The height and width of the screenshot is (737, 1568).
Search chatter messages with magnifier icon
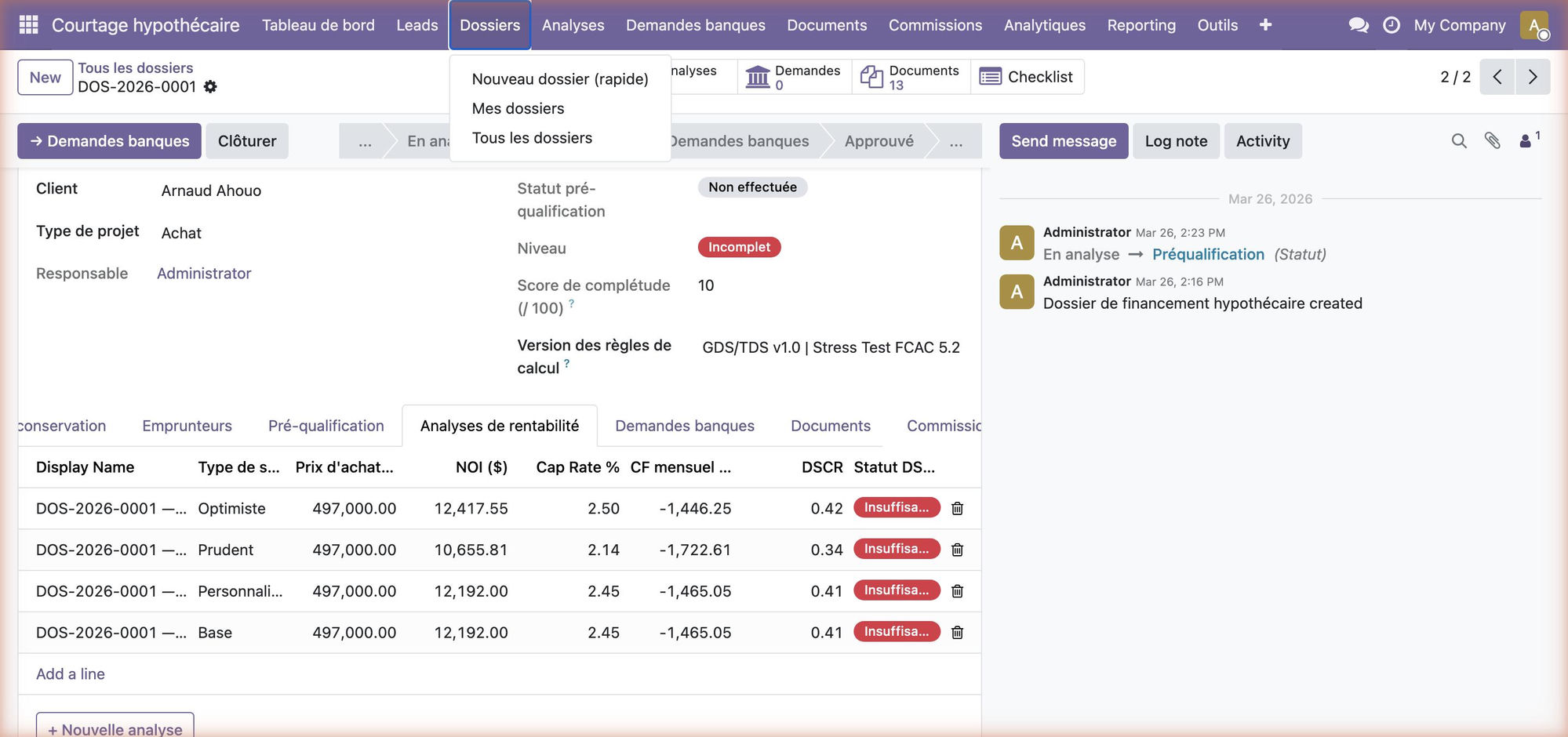coord(1459,141)
